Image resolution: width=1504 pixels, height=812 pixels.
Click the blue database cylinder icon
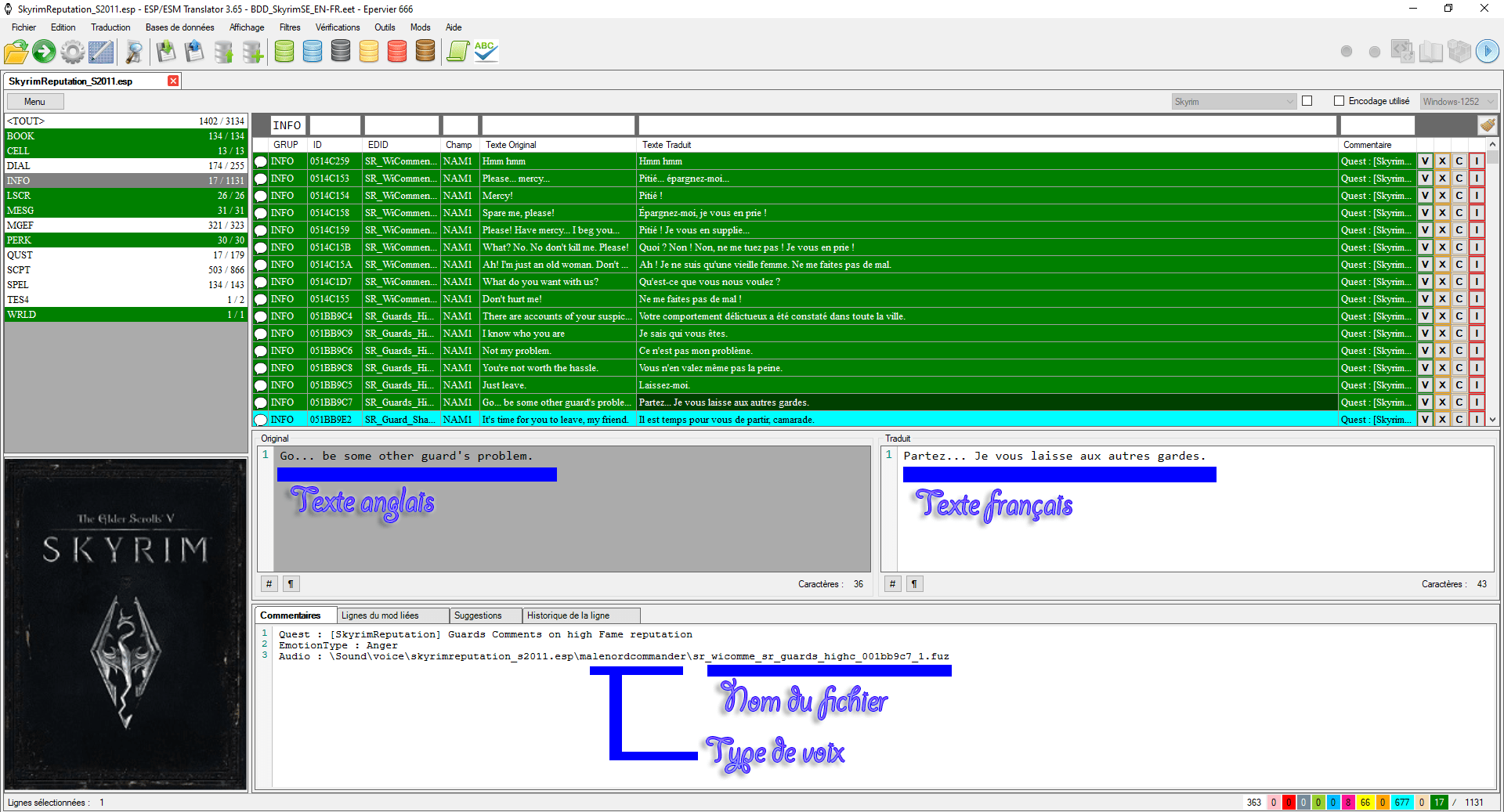click(x=313, y=52)
